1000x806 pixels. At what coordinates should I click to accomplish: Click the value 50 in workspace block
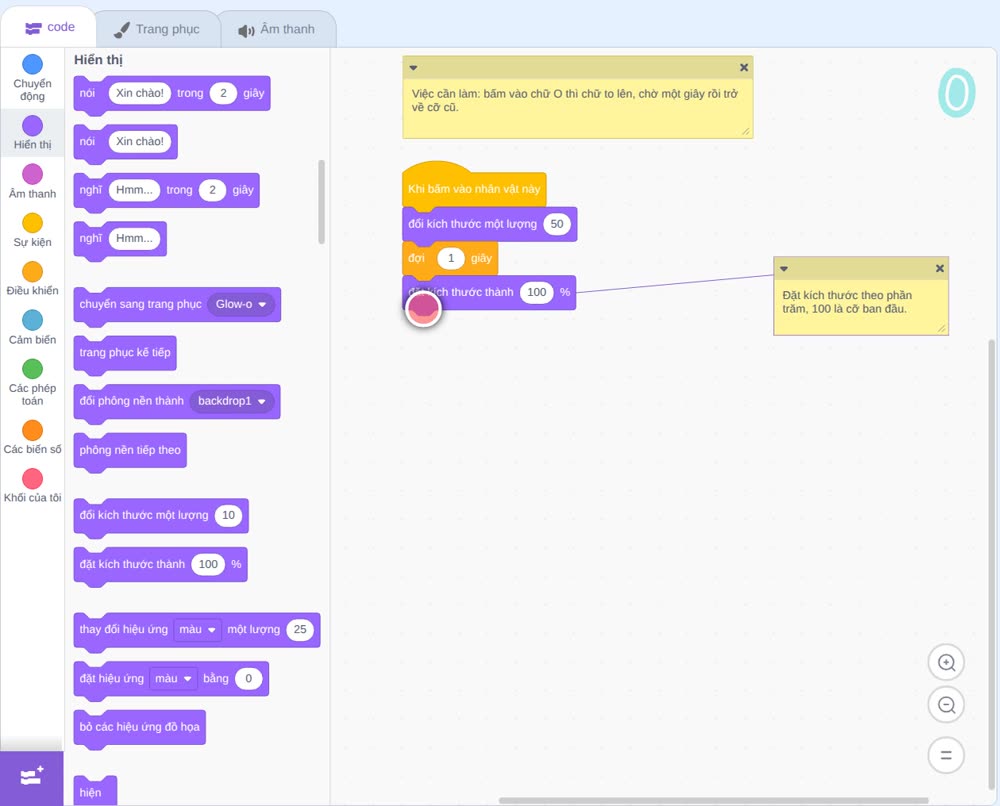(x=557, y=224)
